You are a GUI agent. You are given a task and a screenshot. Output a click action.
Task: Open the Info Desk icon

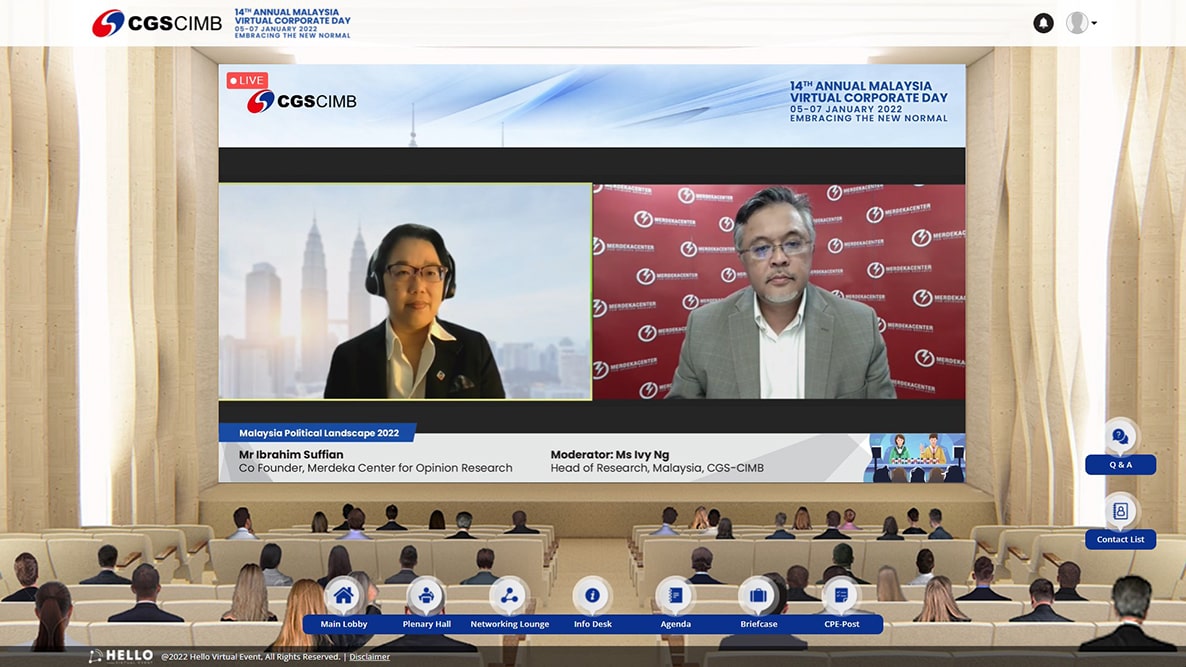pos(592,595)
